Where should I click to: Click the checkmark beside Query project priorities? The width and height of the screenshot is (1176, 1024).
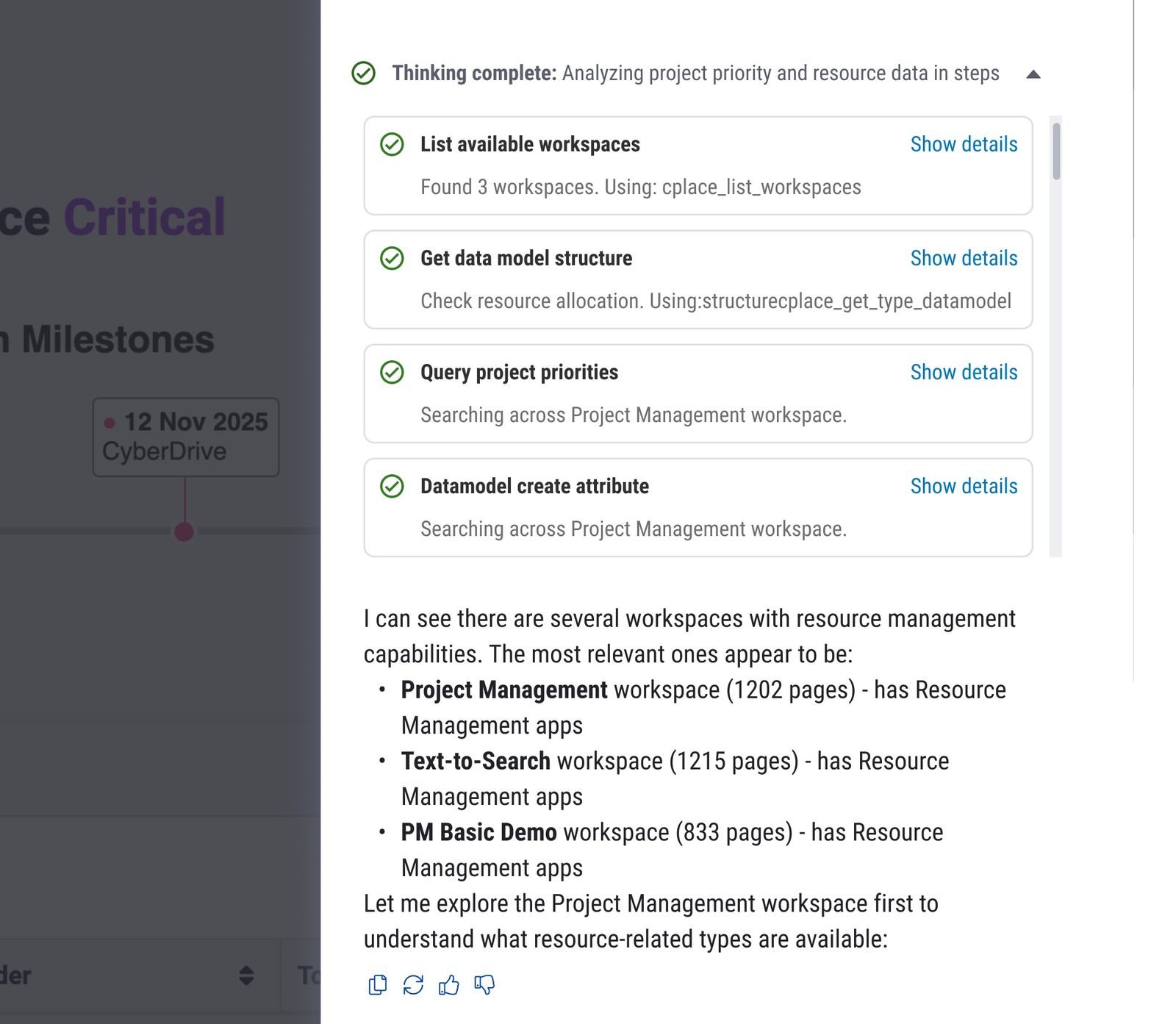[x=392, y=372]
